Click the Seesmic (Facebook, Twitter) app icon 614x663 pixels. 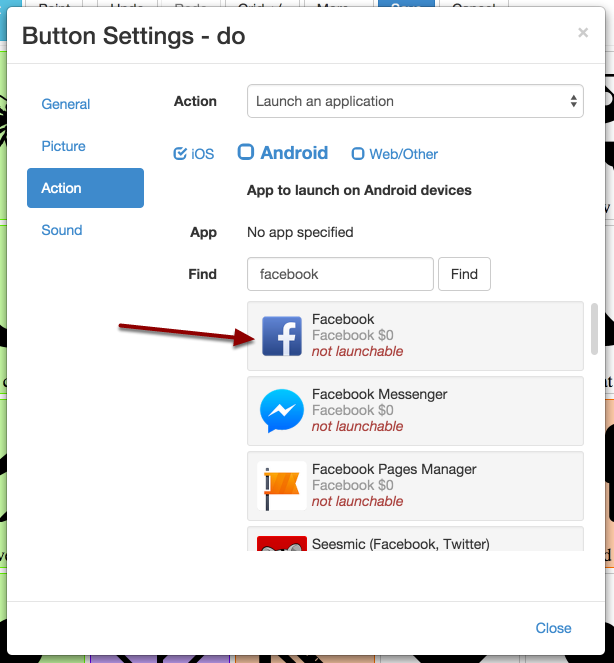(x=282, y=543)
